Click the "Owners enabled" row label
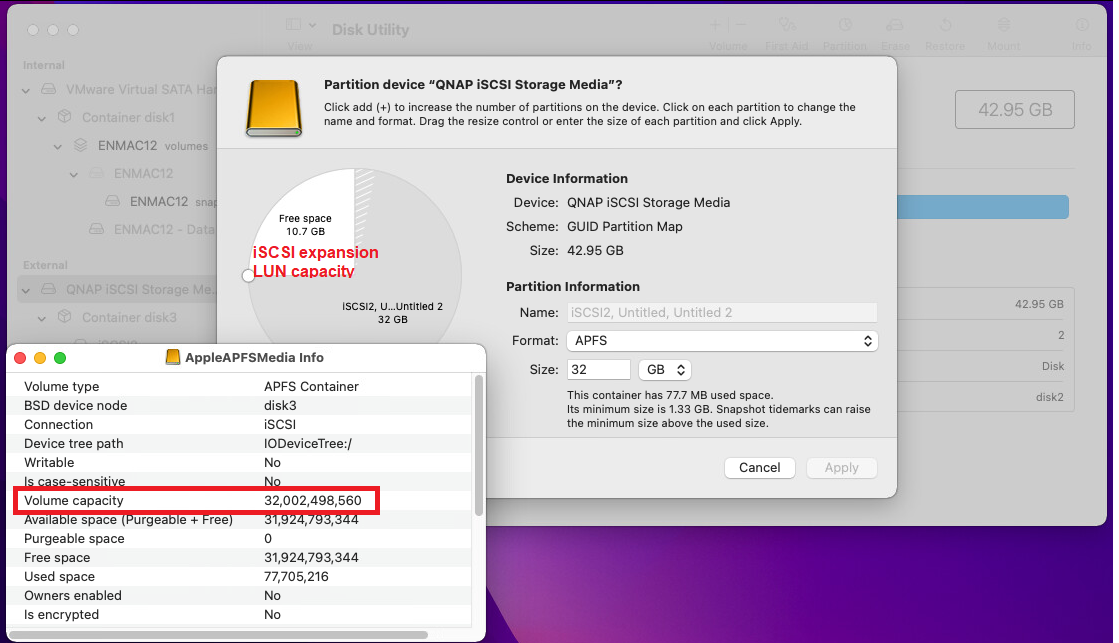This screenshot has width=1119, height=643. 73,595
